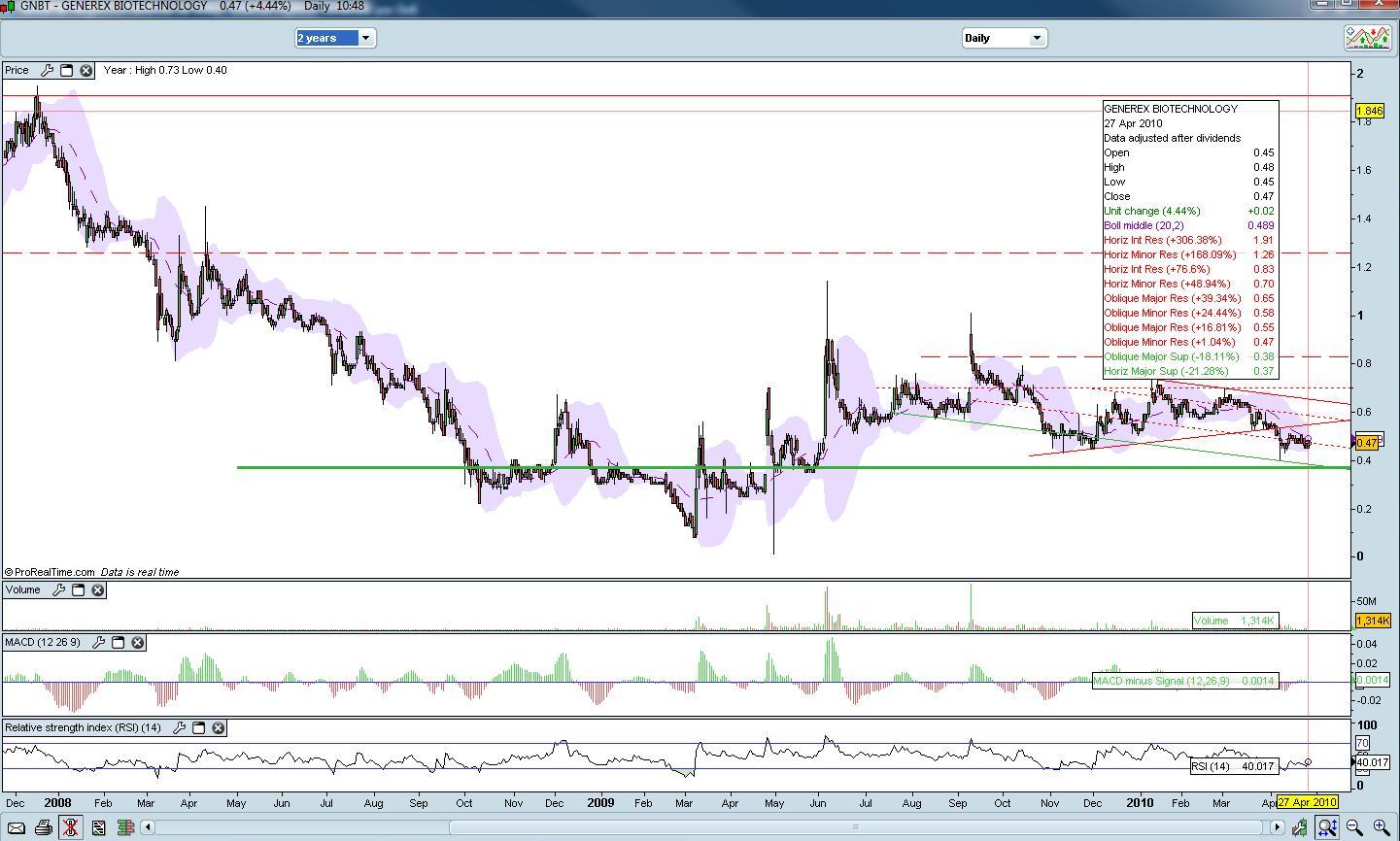Open the 2 years period dropdown

click(335, 38)
